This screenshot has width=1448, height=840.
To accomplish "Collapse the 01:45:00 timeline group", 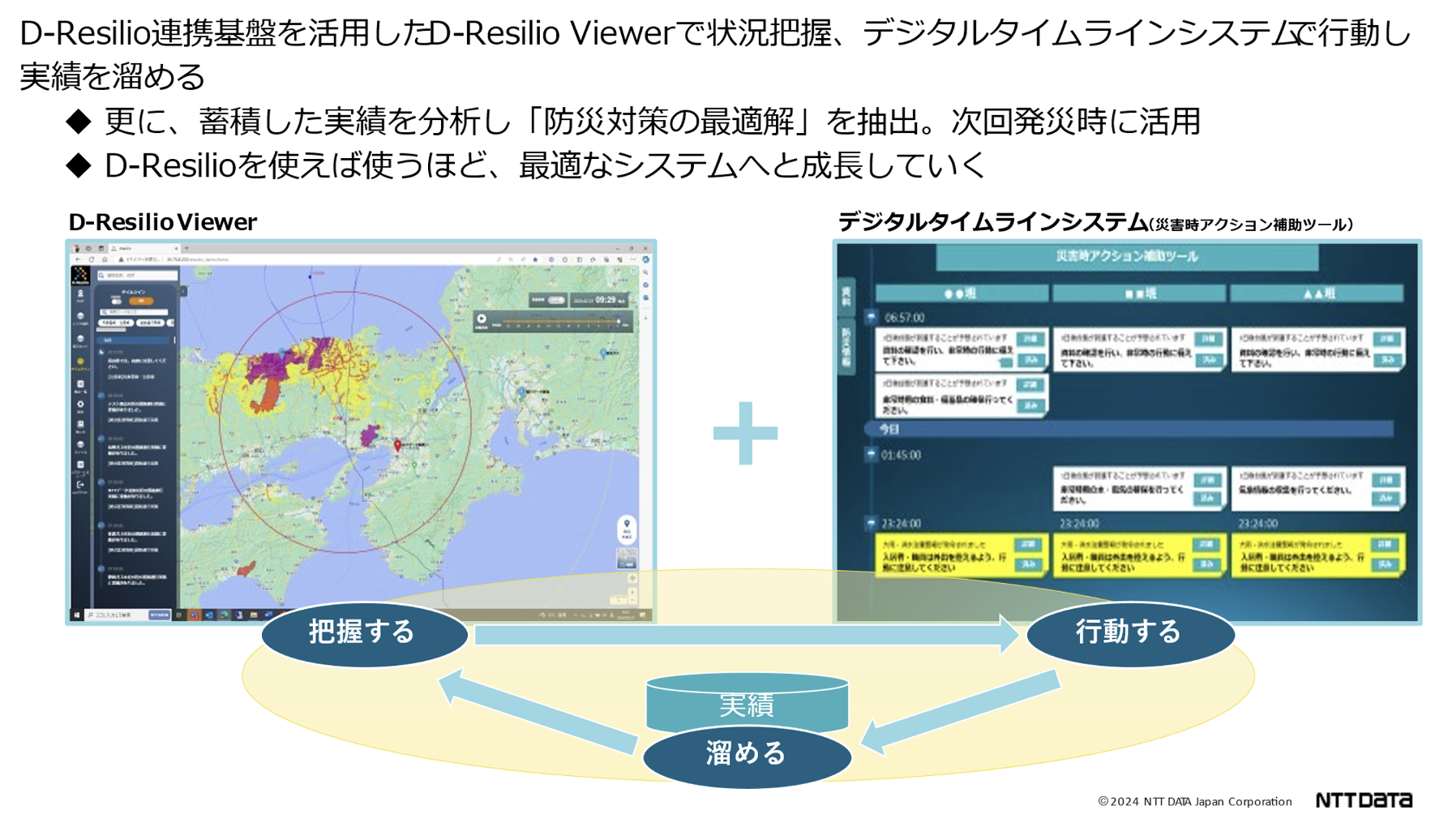I will tap(871, 454).
